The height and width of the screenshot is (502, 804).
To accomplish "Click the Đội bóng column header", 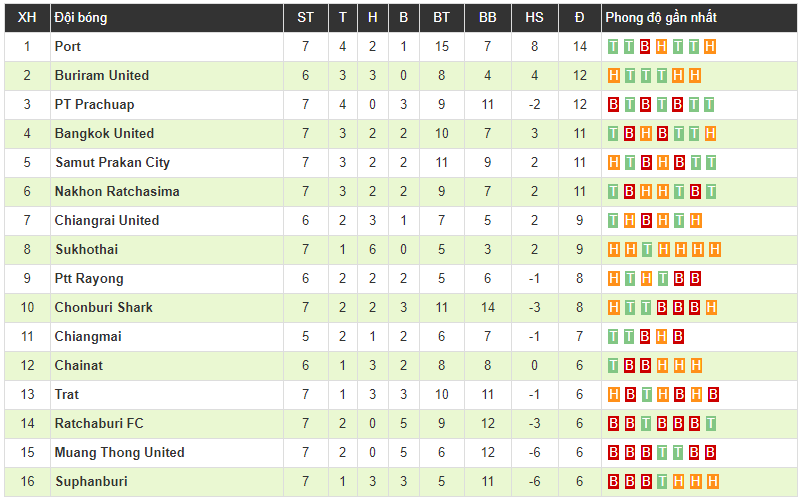I will (81, 17).
